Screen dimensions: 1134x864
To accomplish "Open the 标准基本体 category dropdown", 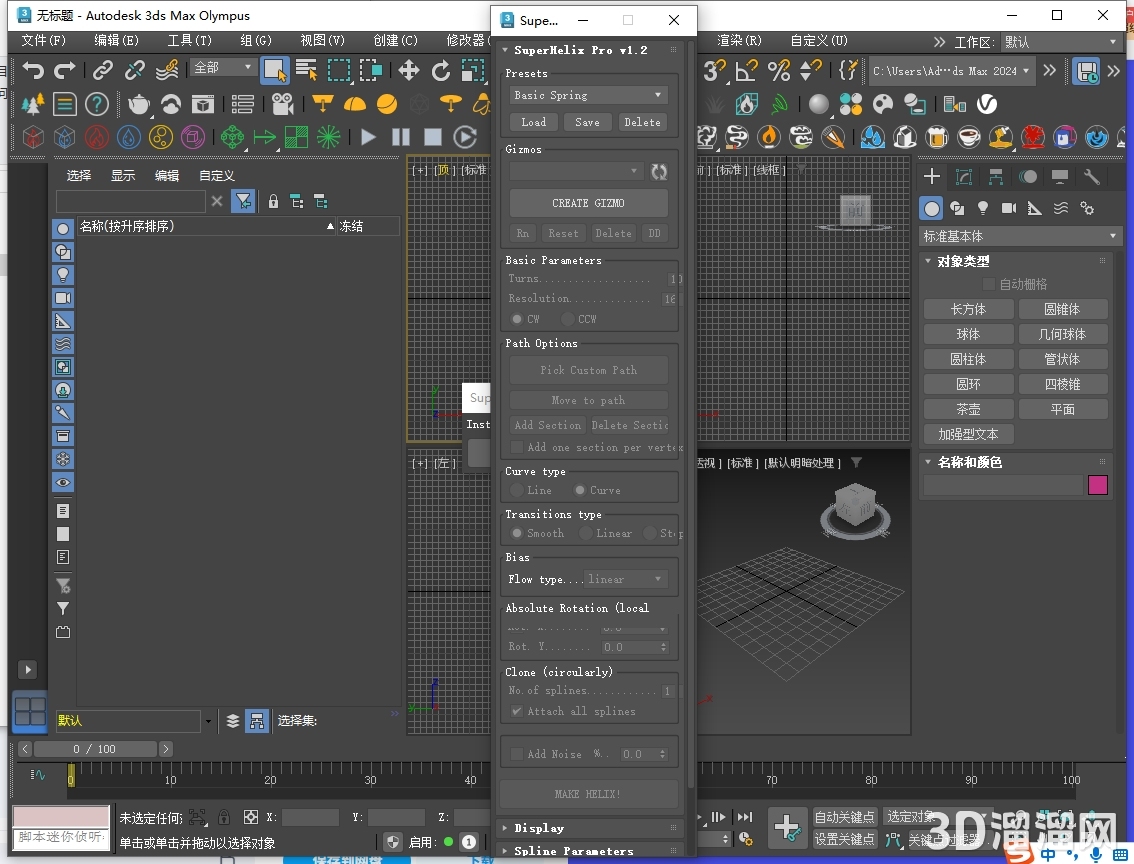I will 1019,236.
